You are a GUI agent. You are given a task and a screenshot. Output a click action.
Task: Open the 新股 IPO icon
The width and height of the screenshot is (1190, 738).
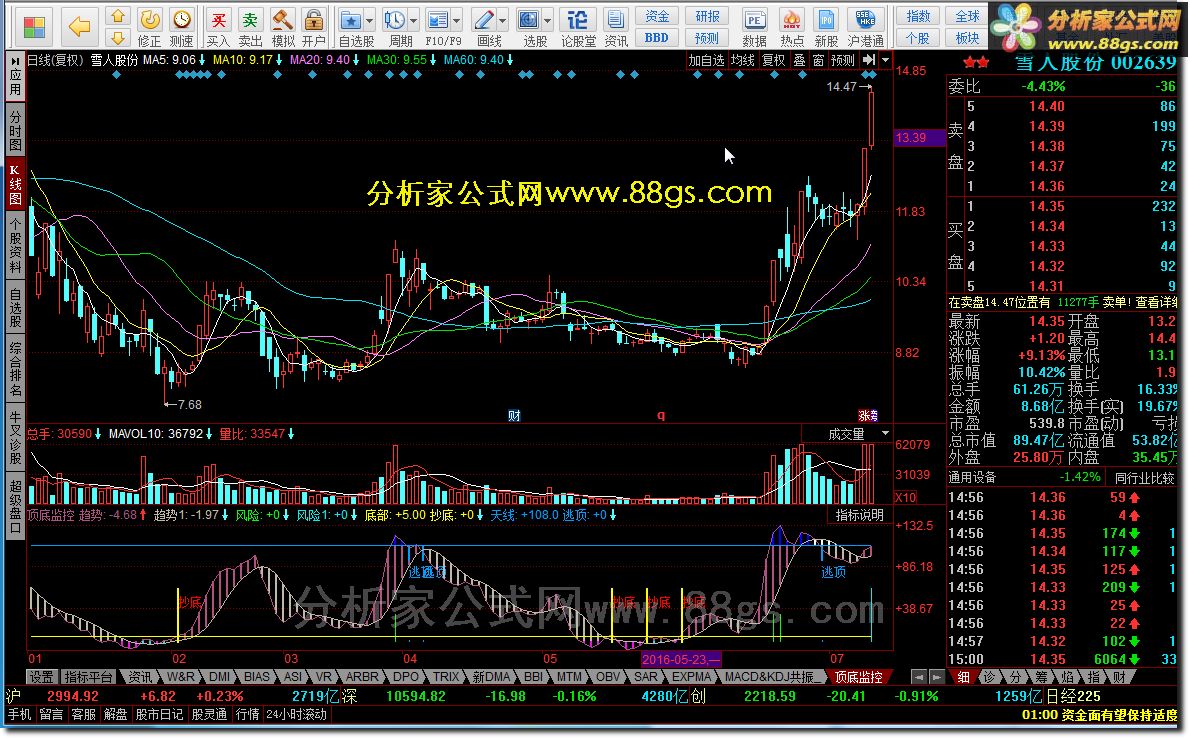[826, 27]
